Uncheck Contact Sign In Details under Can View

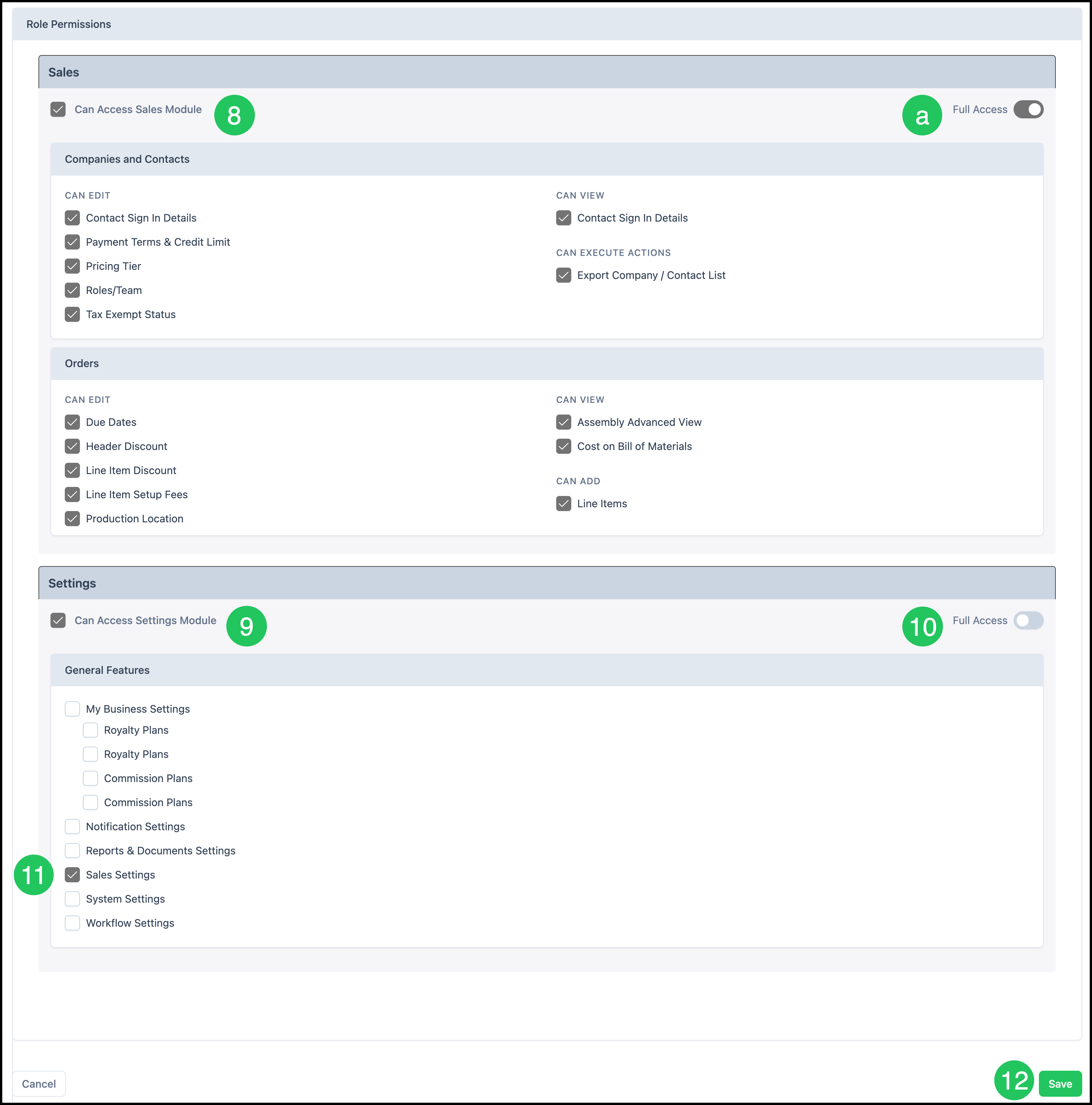(564, 218)
